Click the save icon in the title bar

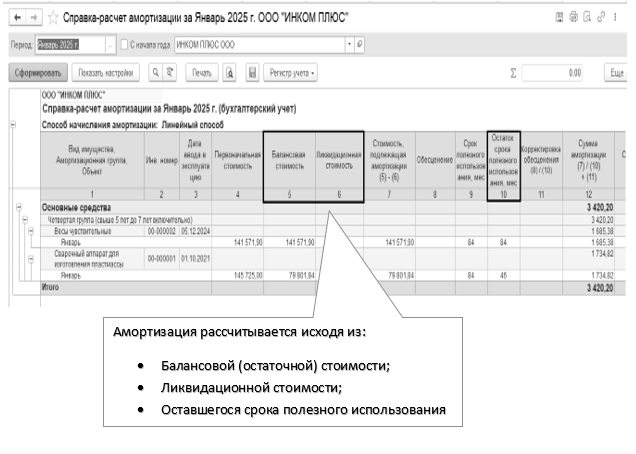(559, 17)
